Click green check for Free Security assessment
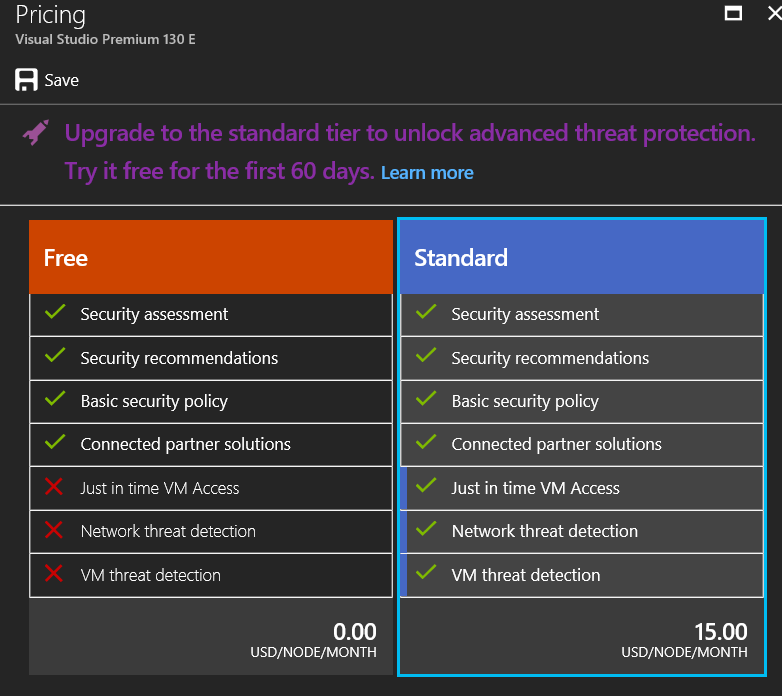Screen dimensions: 782x696 55,313
